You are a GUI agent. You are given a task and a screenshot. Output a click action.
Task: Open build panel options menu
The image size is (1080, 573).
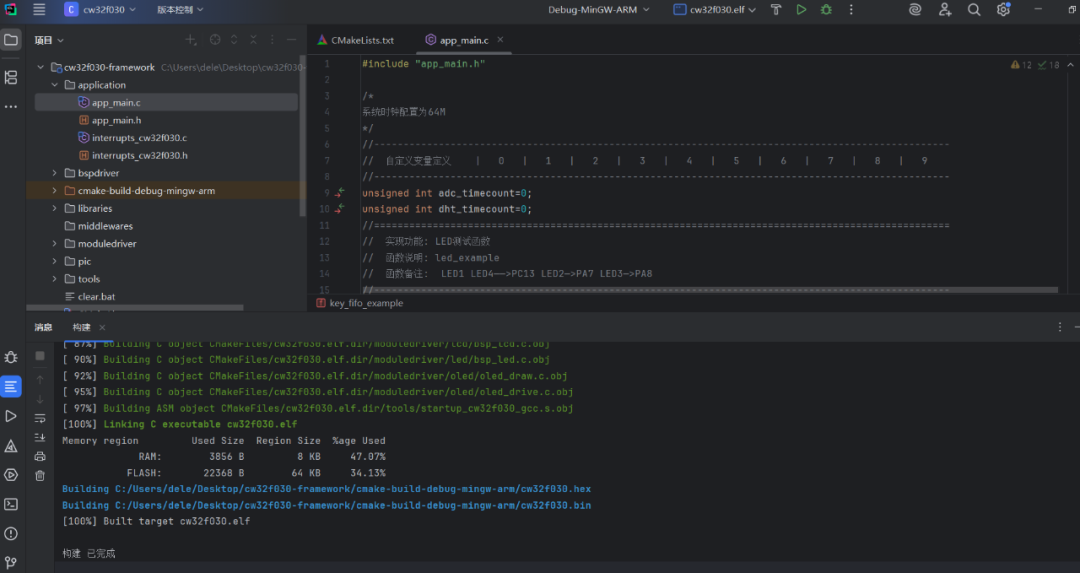[x=1060, y=327]
